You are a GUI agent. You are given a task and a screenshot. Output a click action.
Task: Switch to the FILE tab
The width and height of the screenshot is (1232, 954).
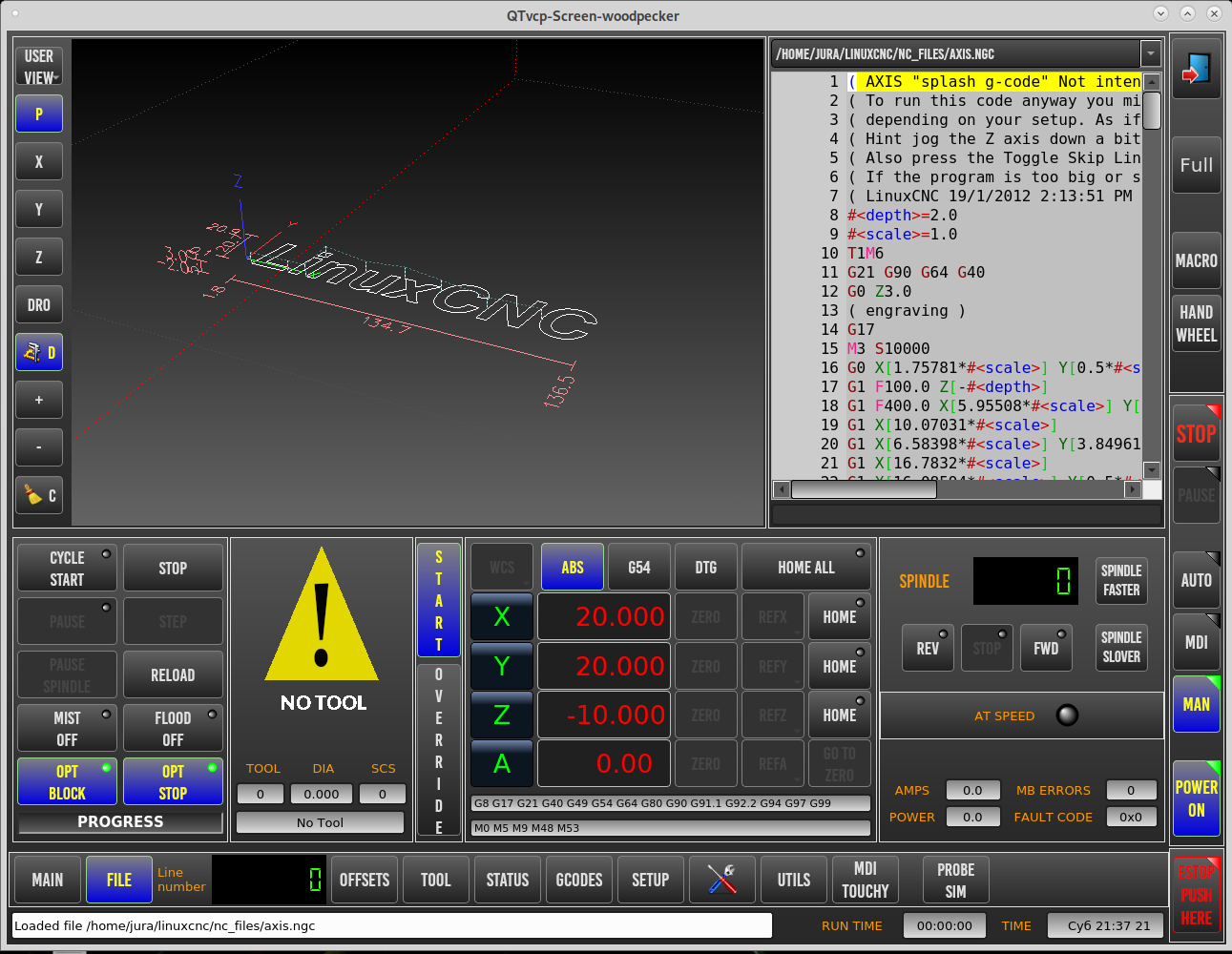[x=119, y=879]
